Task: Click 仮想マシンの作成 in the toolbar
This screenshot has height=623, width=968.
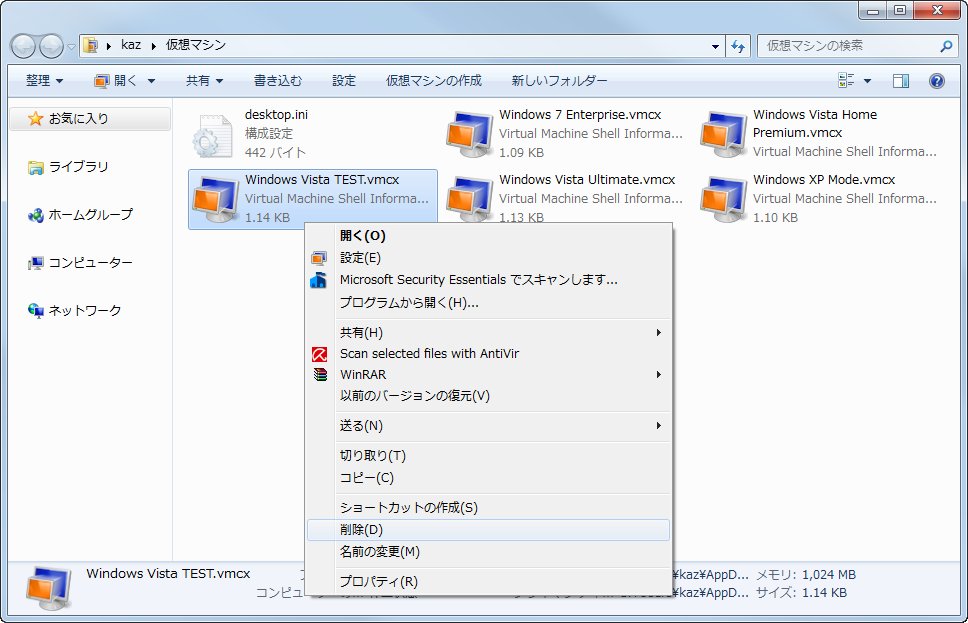Action: (x=434, y=80)
